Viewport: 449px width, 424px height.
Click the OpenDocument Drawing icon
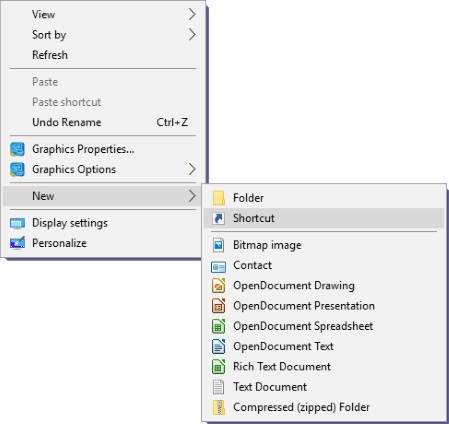[x=219, y=286]
